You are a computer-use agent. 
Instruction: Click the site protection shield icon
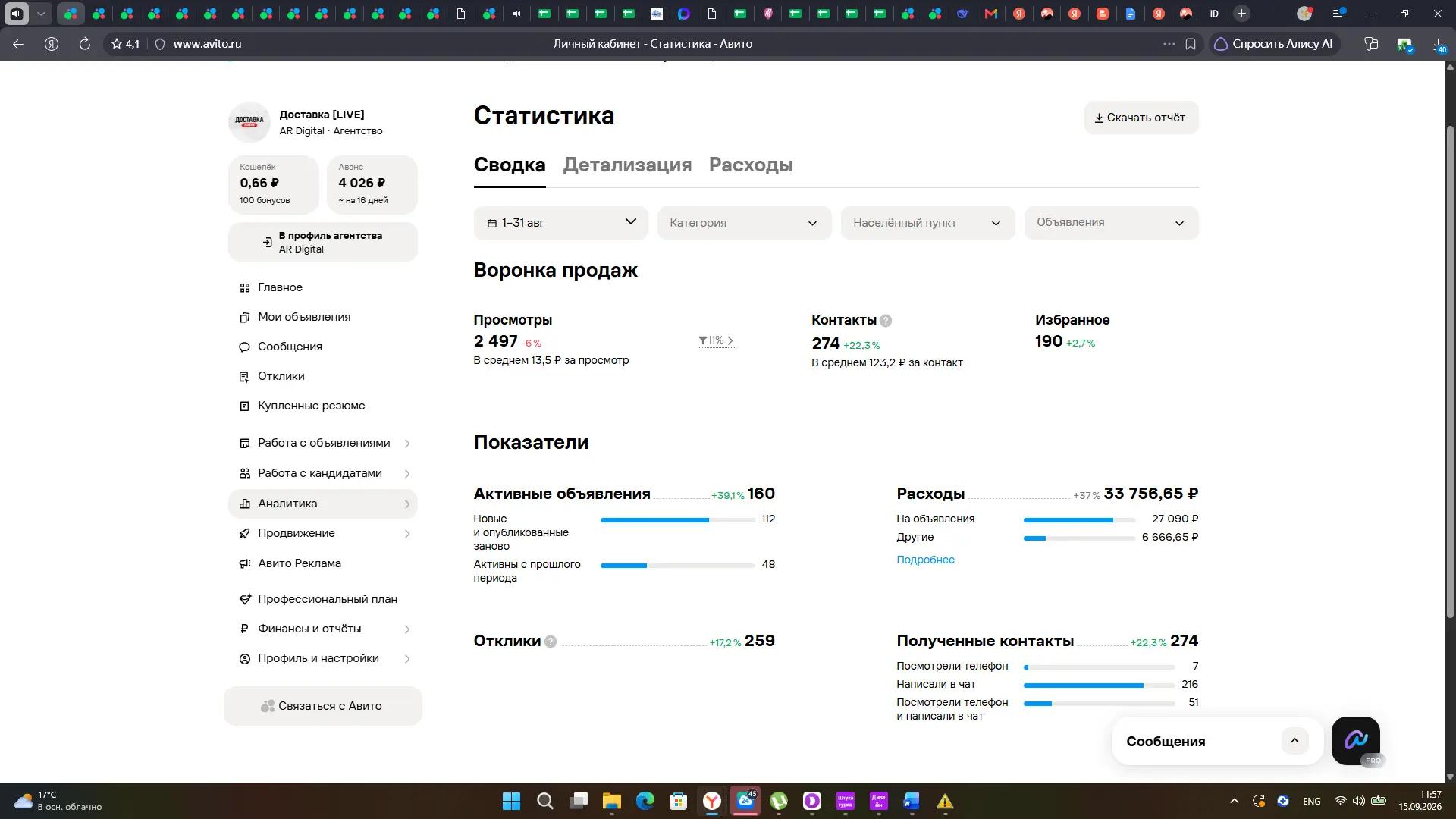click(x=160, y=44)
